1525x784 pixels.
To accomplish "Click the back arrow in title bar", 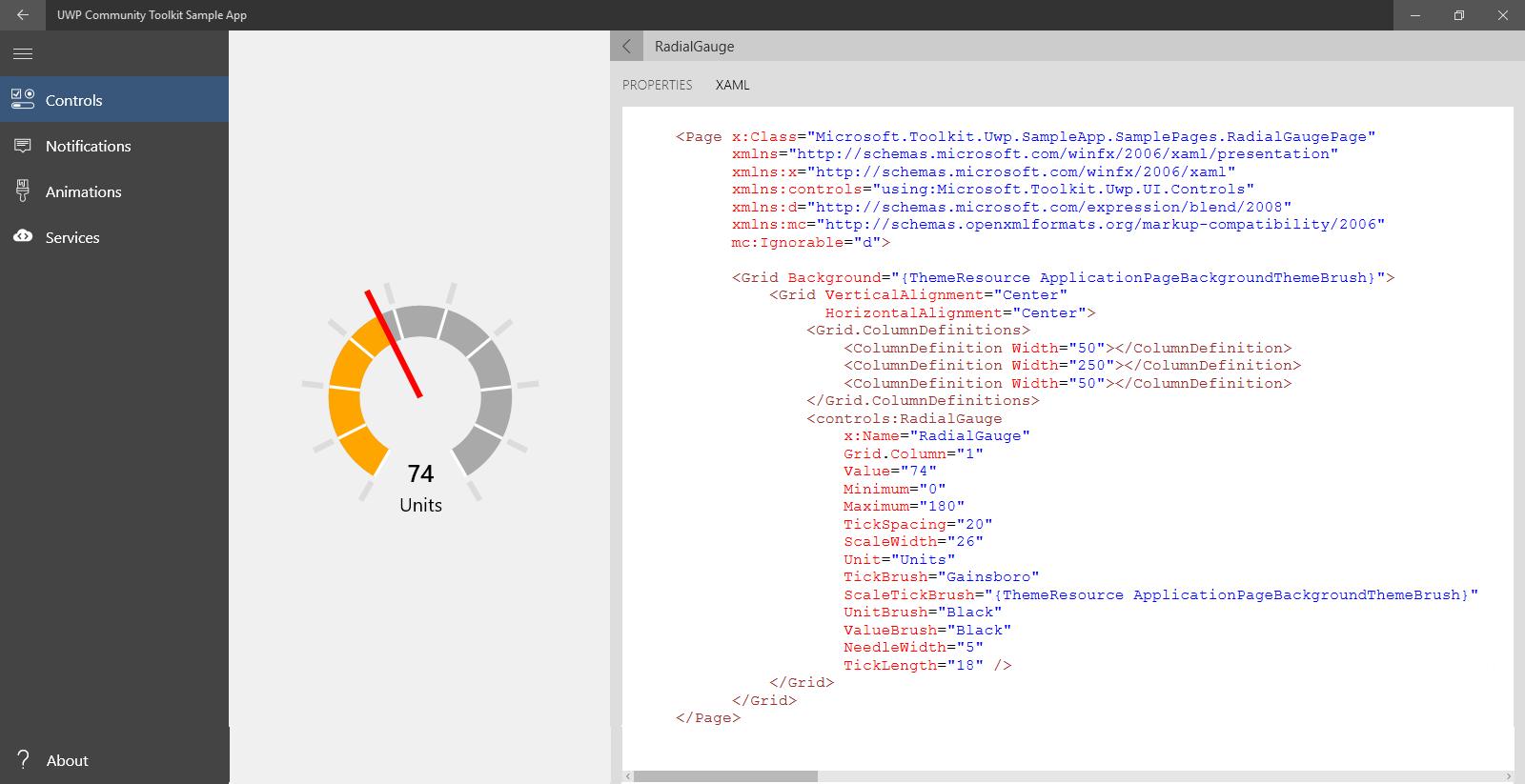I will (23, 15).
